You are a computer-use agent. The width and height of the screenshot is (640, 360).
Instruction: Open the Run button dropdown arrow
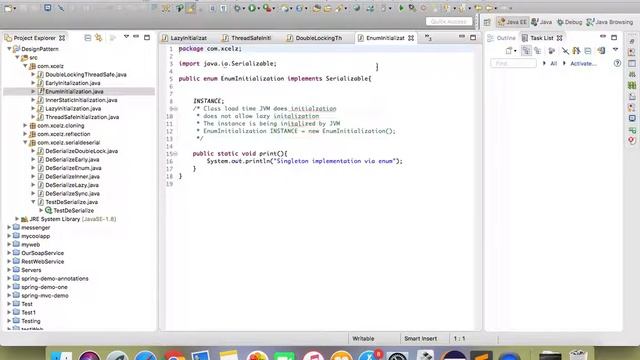click(x=259, y=8)
